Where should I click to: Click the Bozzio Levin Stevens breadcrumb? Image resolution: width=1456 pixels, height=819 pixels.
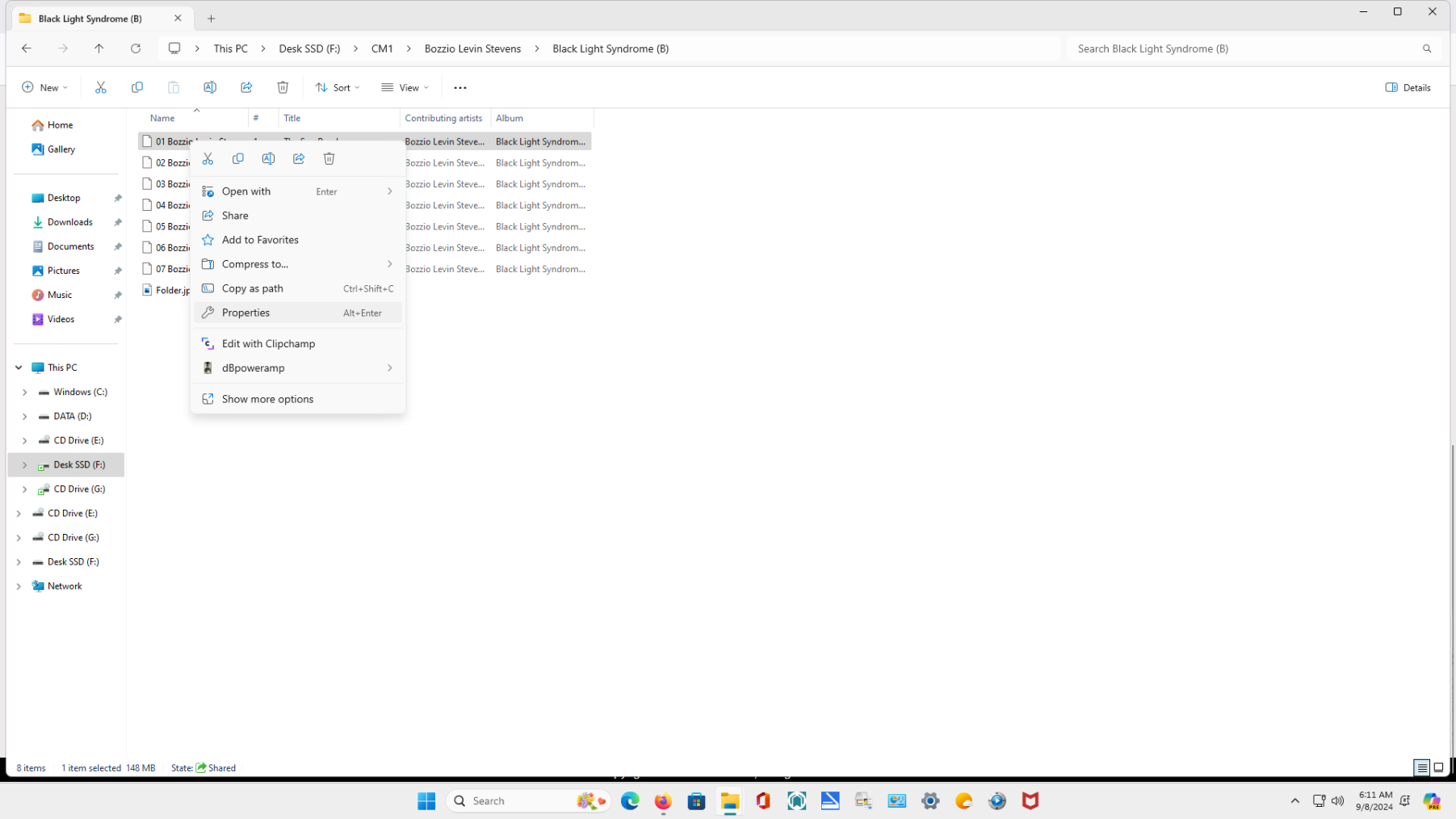click(x=472, y=48)
